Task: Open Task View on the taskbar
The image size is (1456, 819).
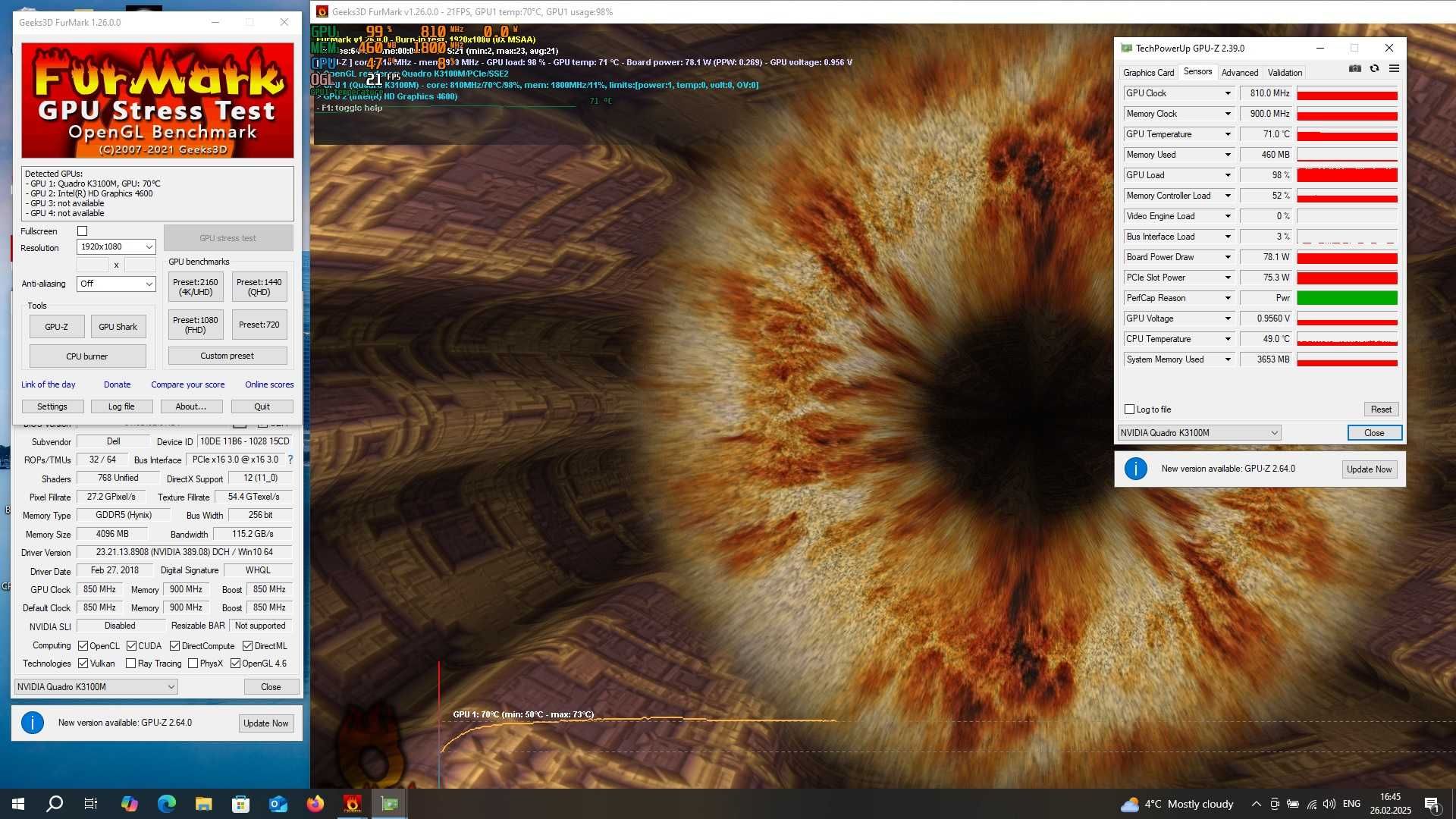Action: pos(91,804)
